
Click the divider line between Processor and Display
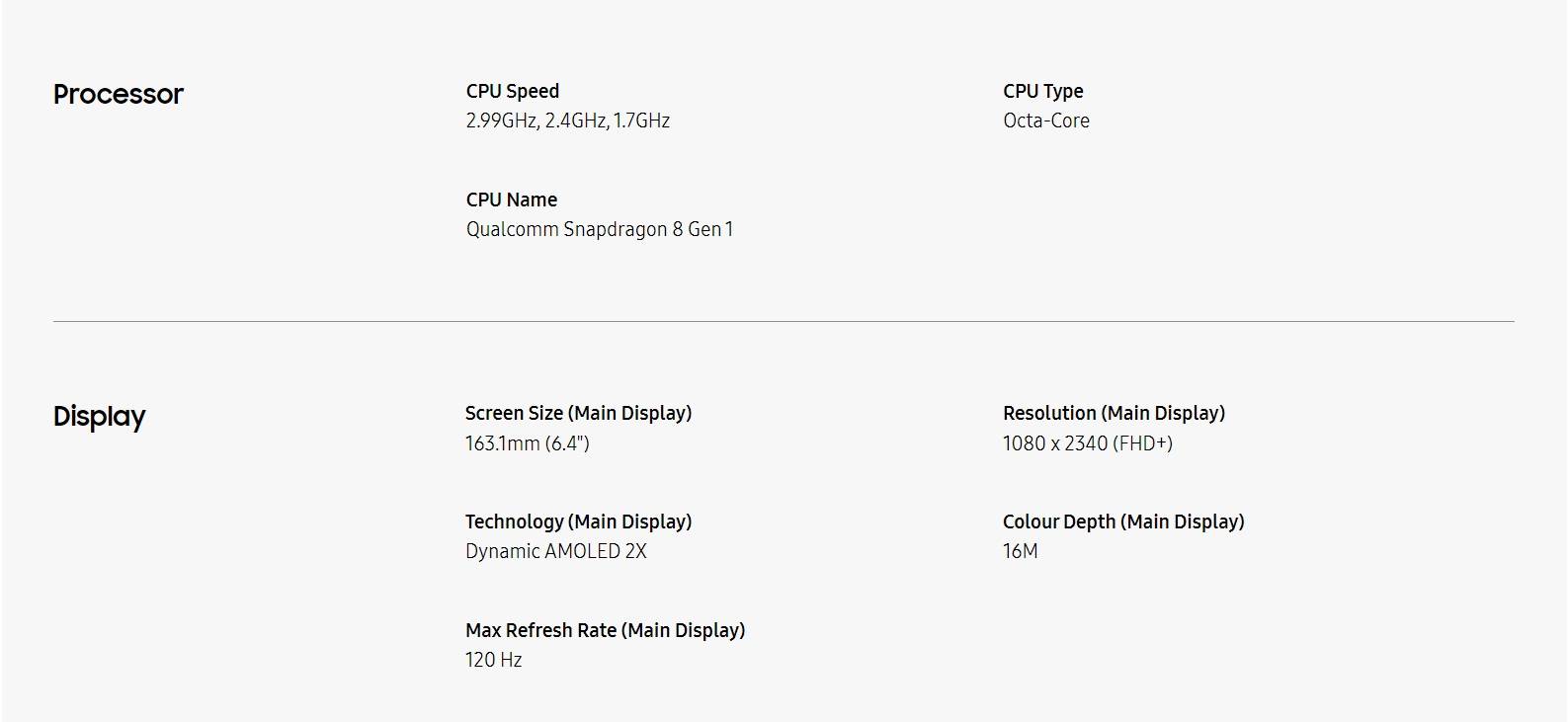pos(784,321)
